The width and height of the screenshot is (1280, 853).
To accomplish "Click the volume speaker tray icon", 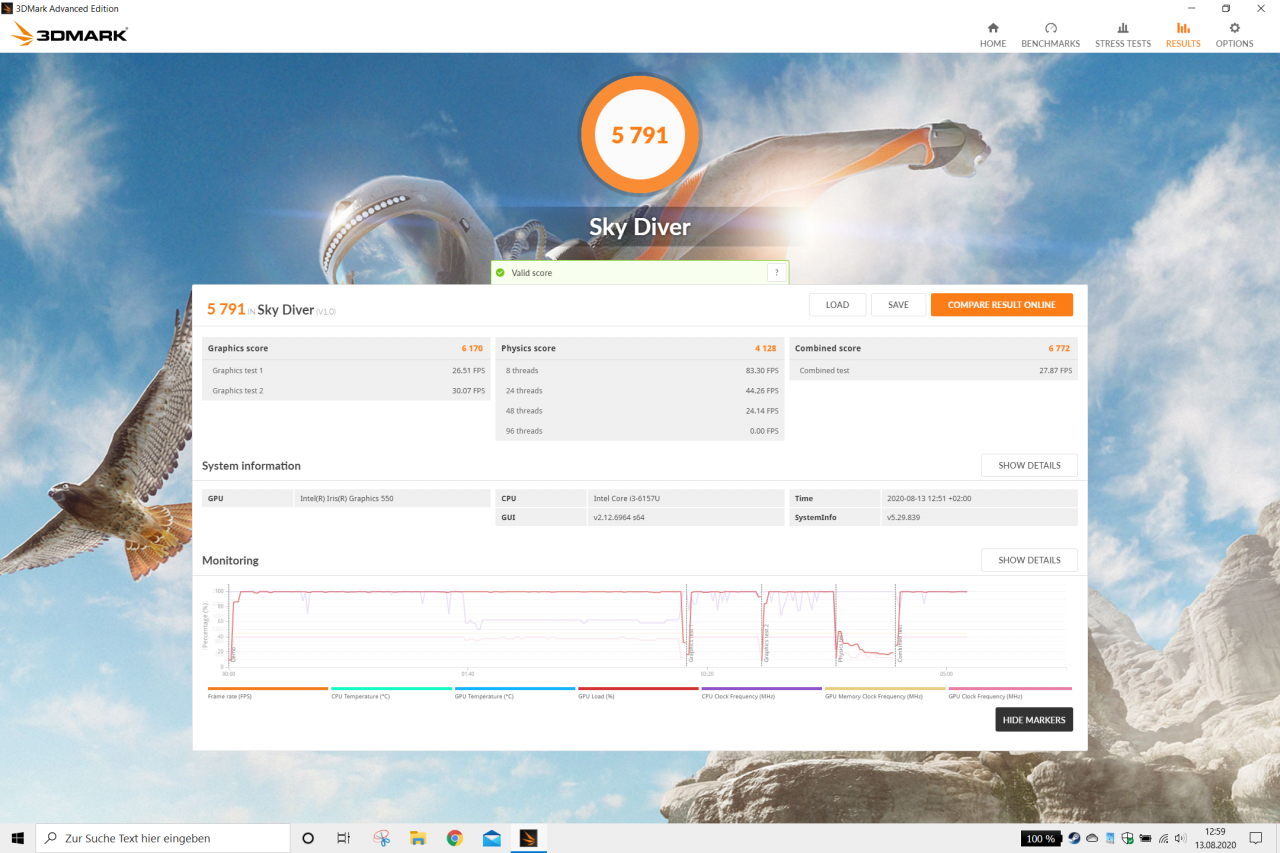I will (1181, 838).
